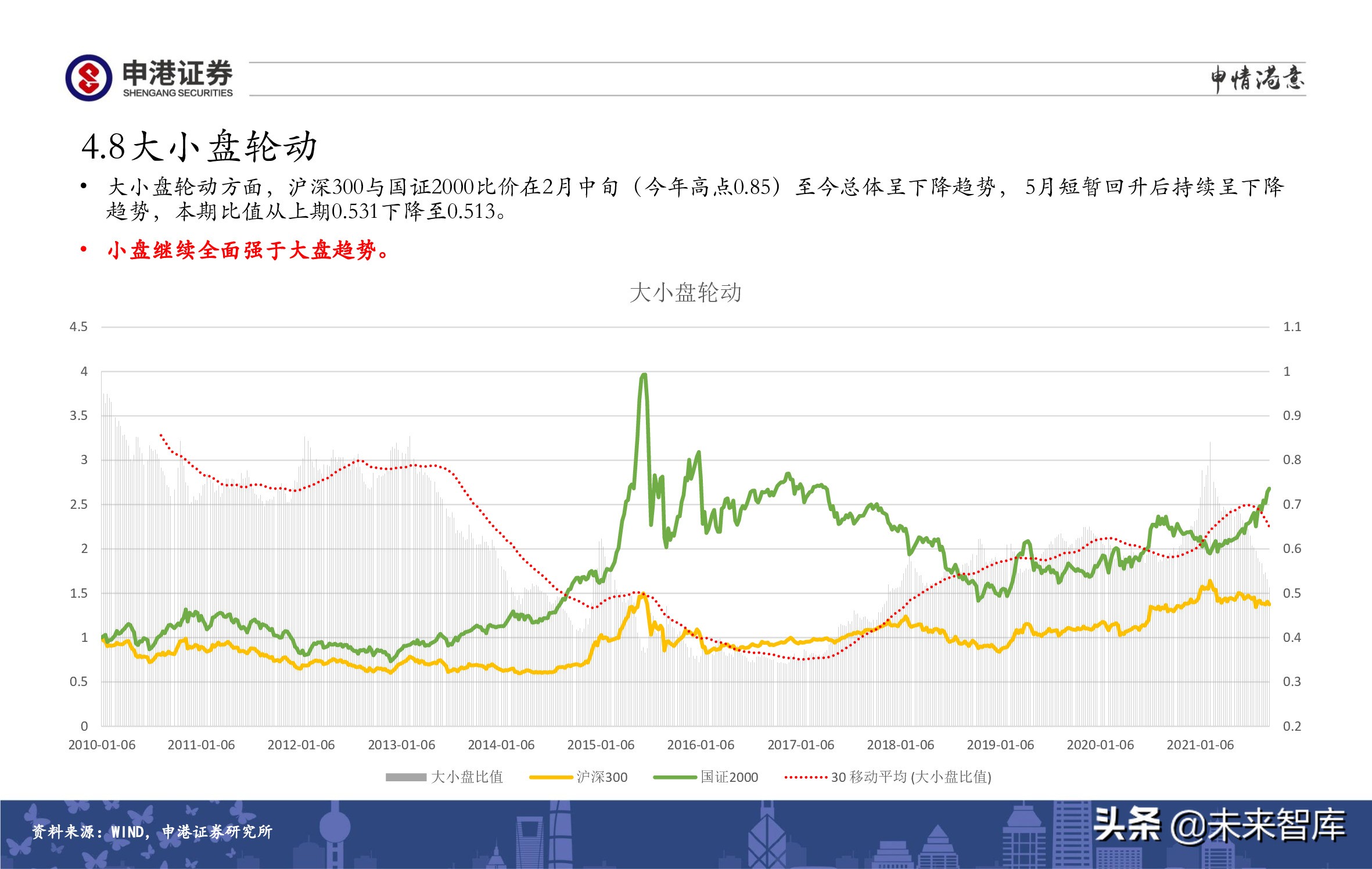Click the legend label 国证2000
Image resolution: width=1372 pixels, height=869 pixels.
pyautogui.click(x=730, y=777)
